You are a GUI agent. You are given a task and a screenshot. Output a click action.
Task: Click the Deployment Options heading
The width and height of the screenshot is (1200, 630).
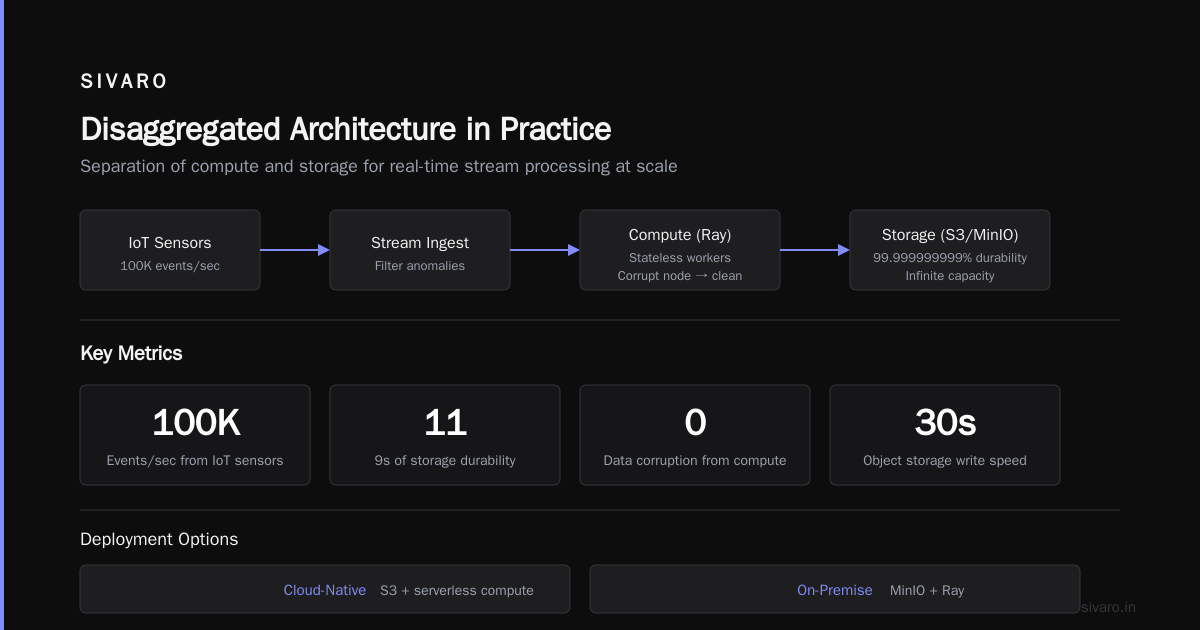point(159,539)
